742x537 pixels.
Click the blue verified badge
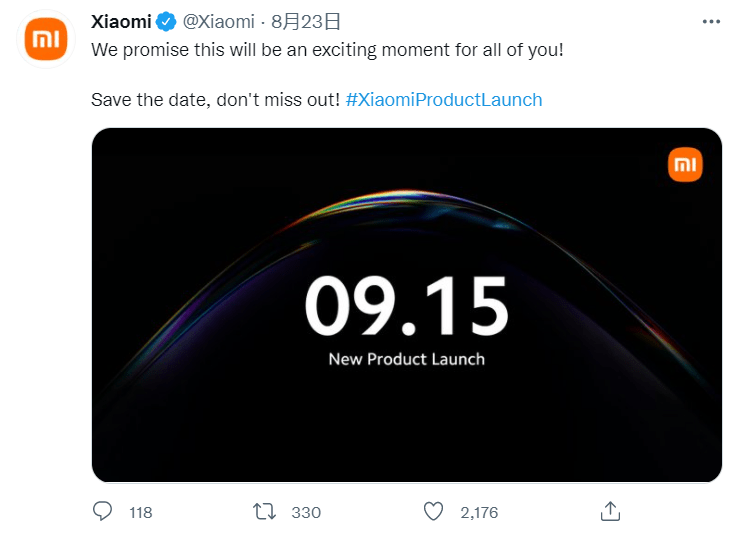pos(166,22)
